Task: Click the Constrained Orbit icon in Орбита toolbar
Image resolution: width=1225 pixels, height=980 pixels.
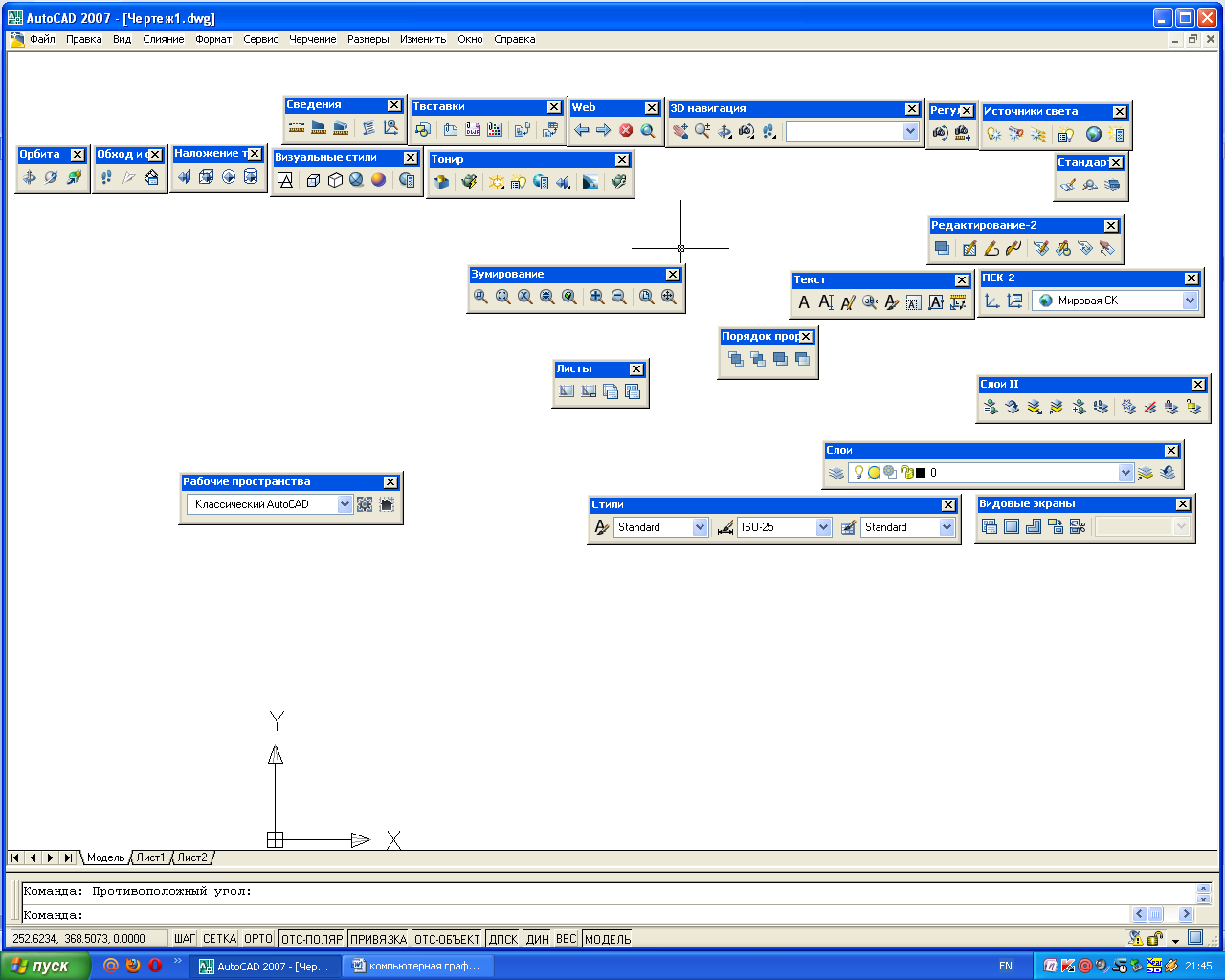Action: (x=30, y=177)
